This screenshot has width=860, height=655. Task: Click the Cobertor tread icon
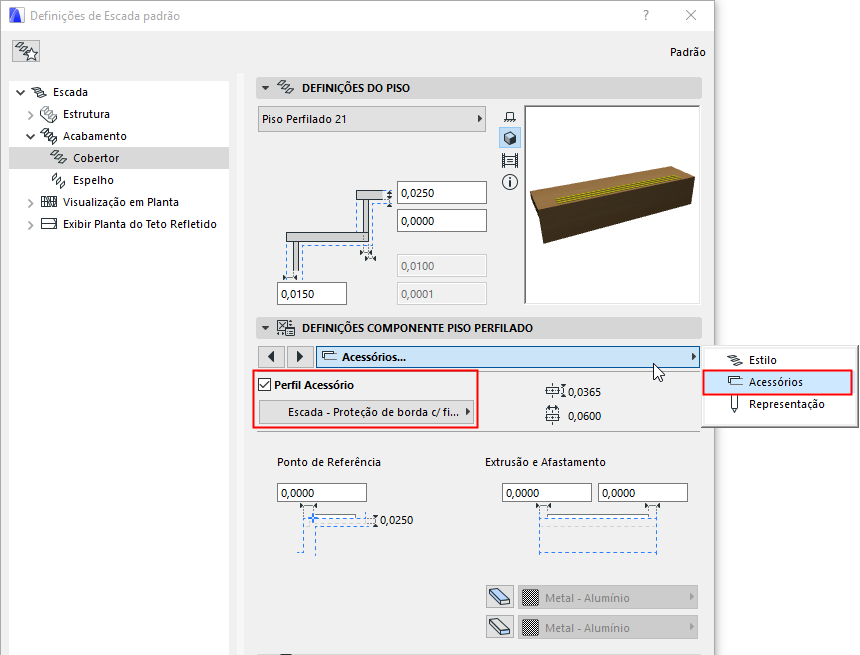click(x=59, y=157)
